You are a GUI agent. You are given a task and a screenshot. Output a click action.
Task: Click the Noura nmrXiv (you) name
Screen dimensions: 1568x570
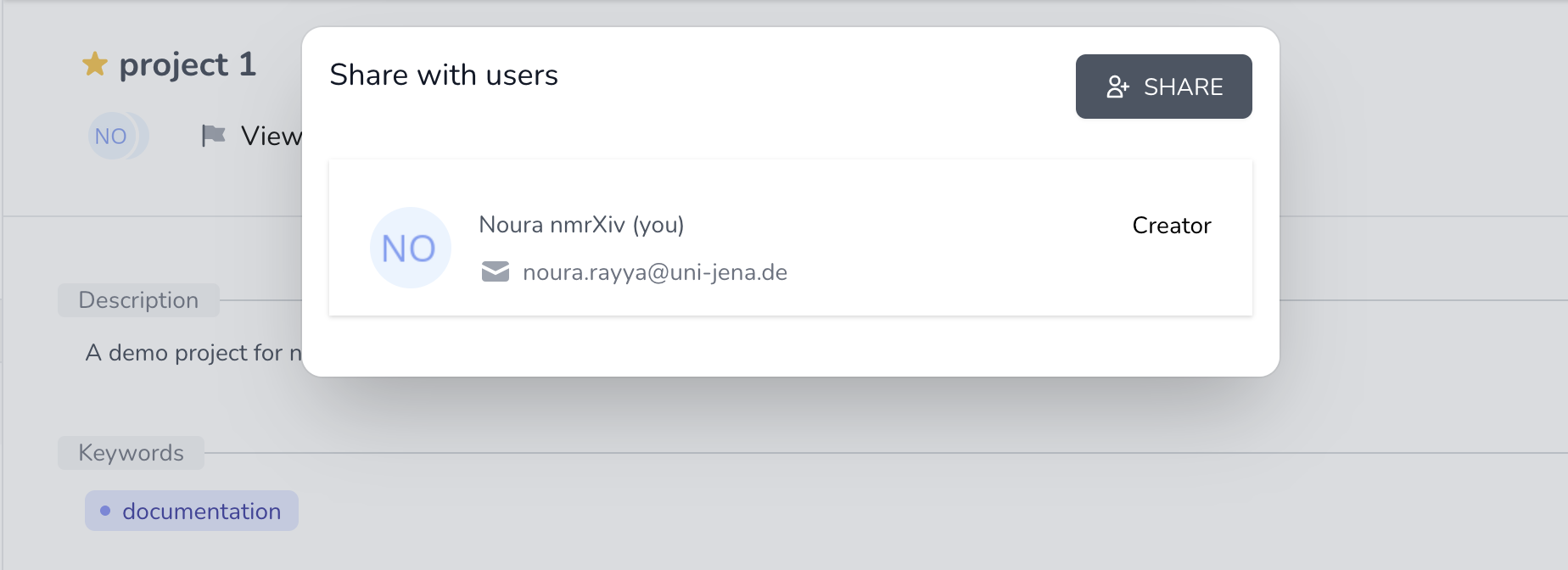click(x=581, y=225)
